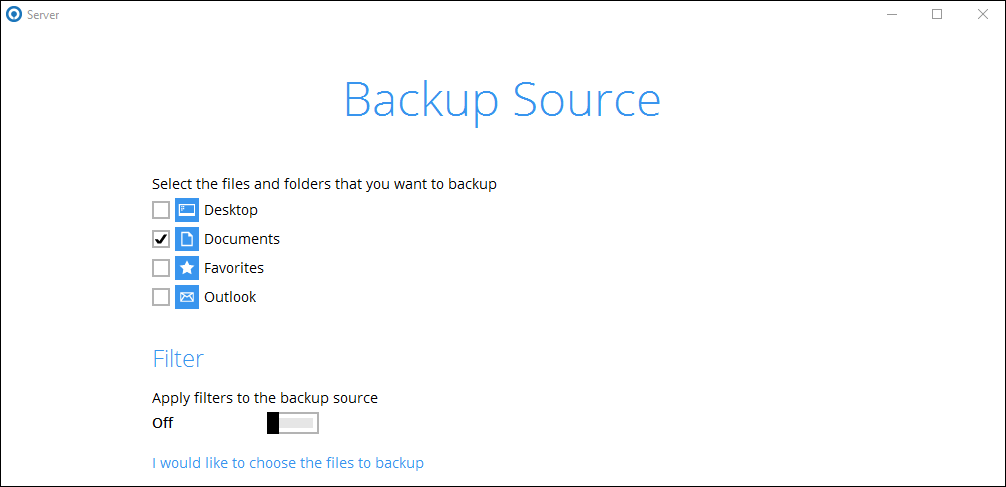Select the Desktop label text
This screenshot has height=487, width=1006.
(x=231, y=210)
